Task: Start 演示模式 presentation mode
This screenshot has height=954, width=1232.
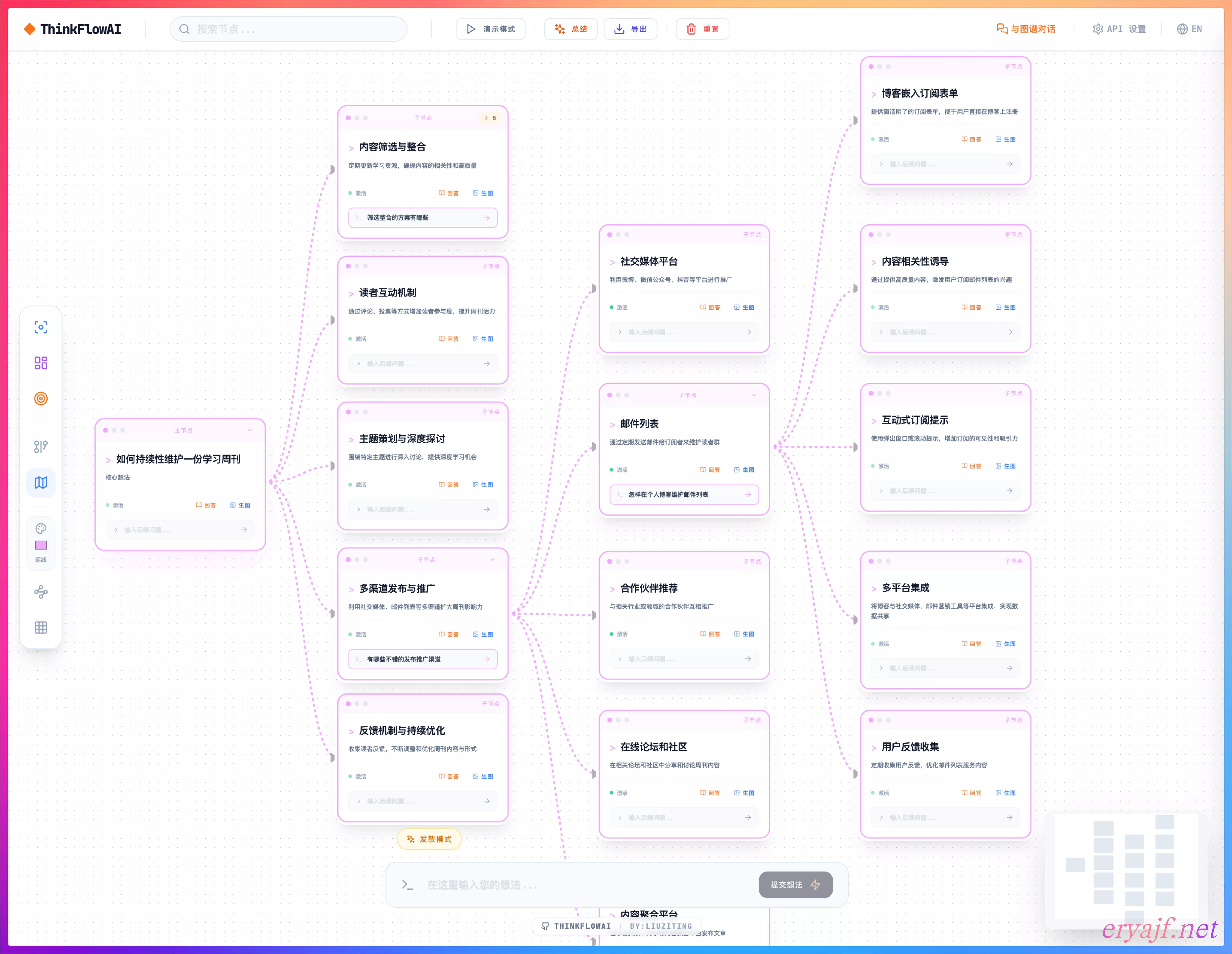Action: tap(490, 29)
